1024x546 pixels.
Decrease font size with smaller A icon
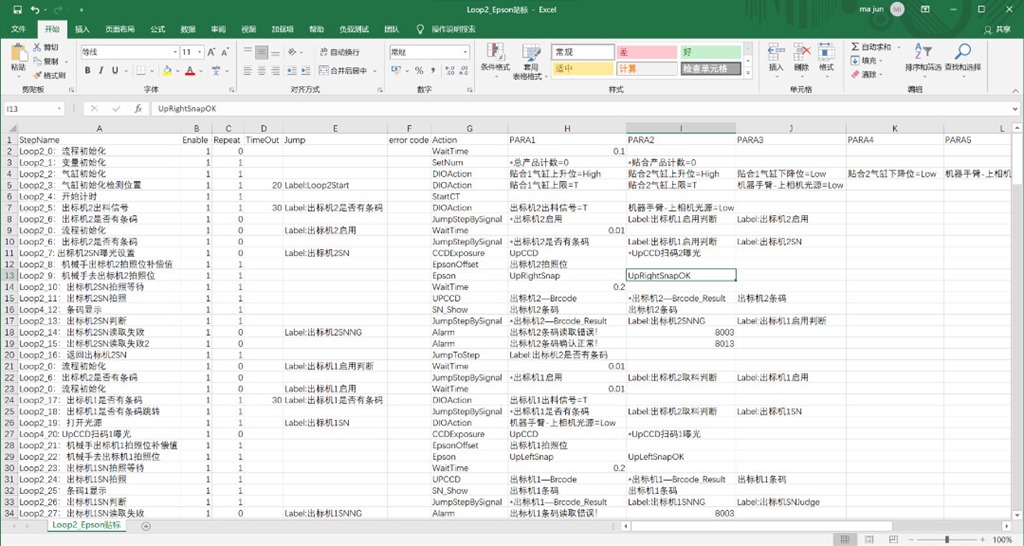225,52
